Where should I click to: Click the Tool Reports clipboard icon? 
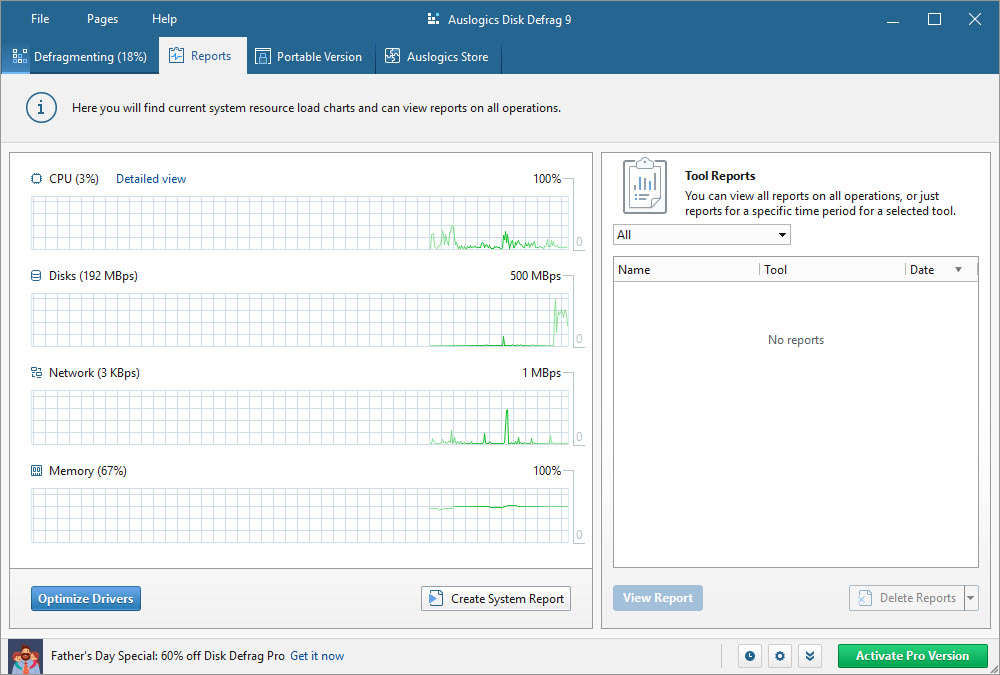645,186
